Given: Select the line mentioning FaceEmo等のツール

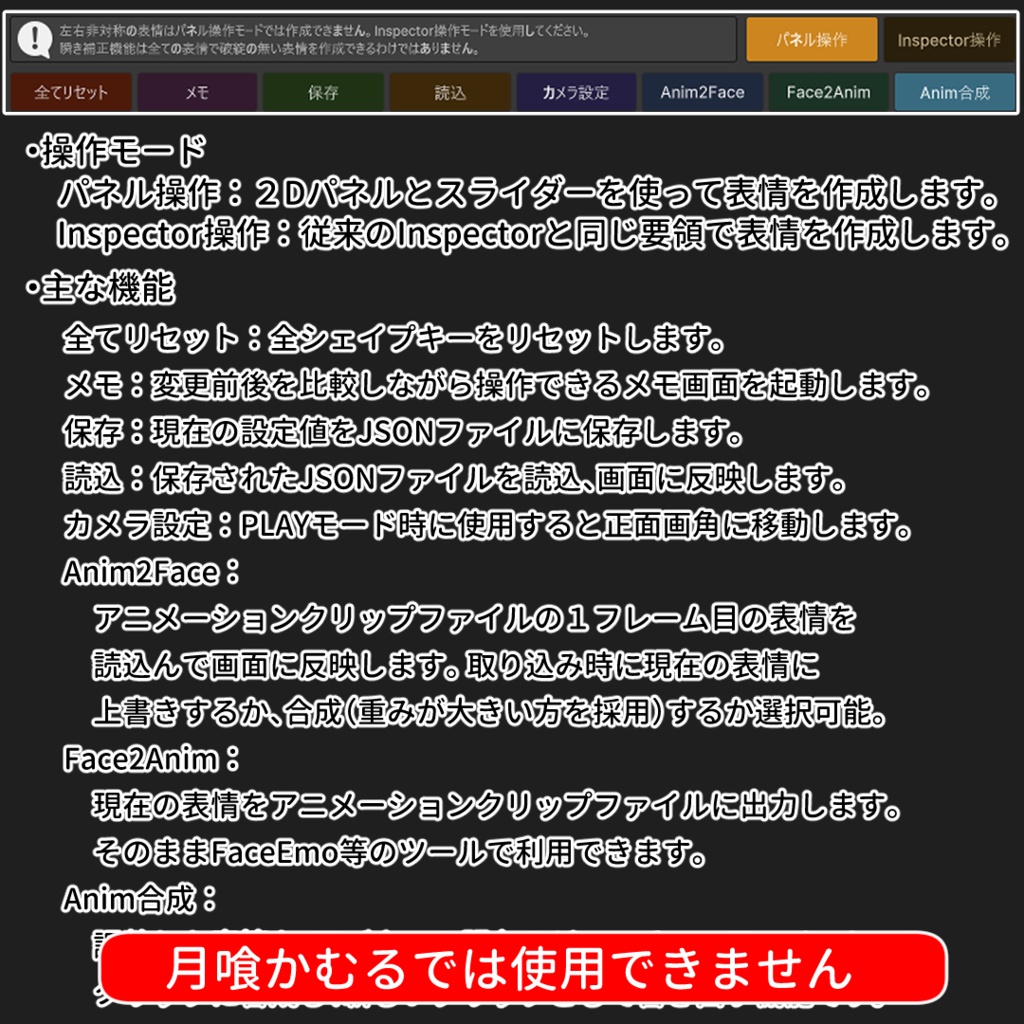Looking at the screenshot, I should [x=399, y=852].
